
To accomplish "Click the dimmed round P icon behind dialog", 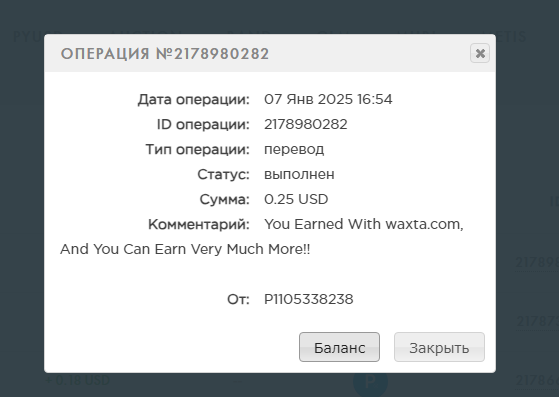I will point(370,381).
